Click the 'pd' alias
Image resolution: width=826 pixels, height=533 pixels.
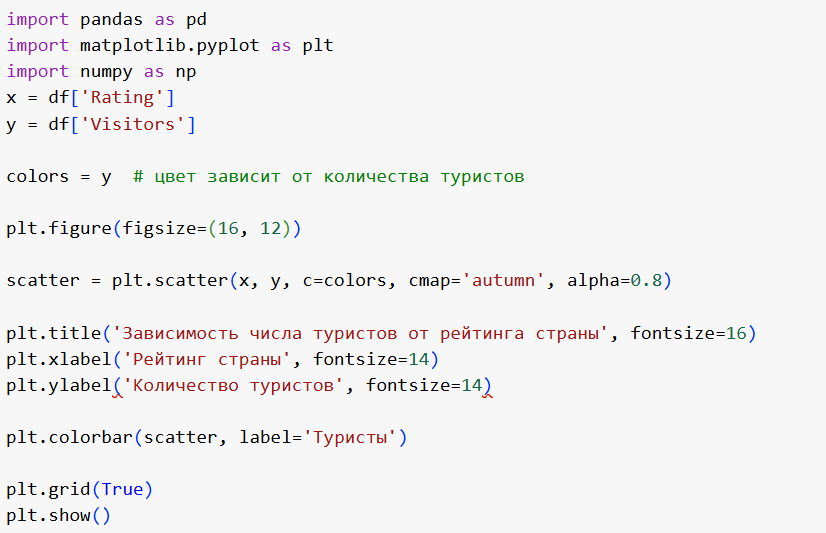[196, 21]
